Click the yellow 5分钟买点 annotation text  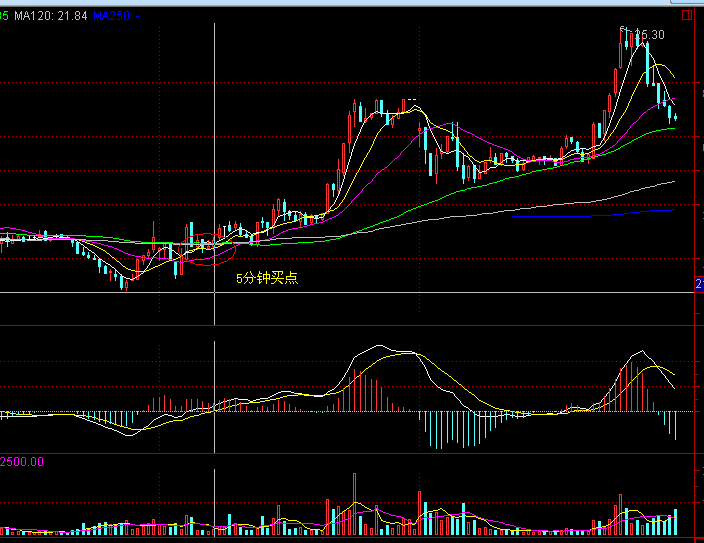(x=266, y=278)
